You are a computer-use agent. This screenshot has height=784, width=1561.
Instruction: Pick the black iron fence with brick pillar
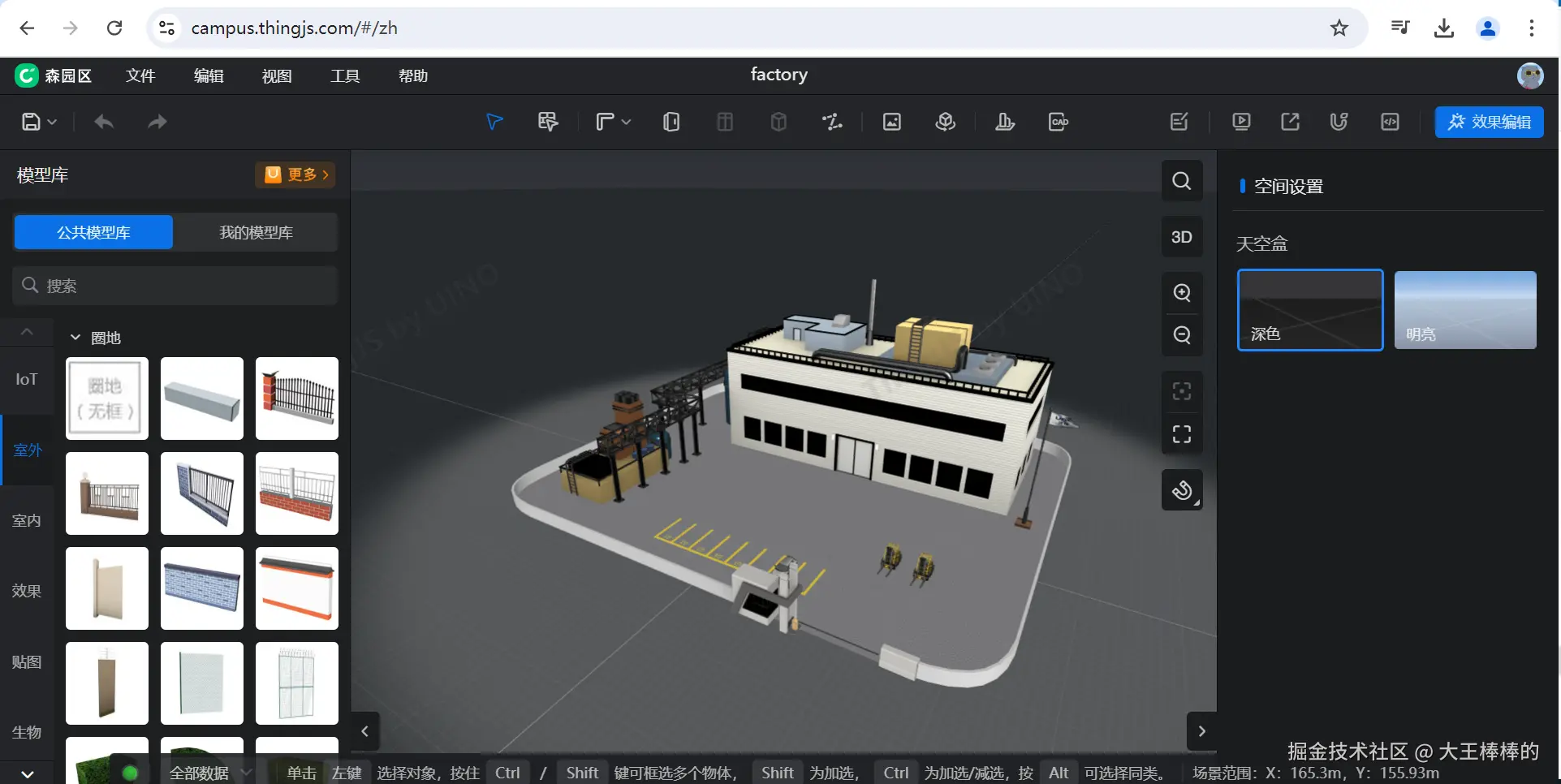point(297,398)
